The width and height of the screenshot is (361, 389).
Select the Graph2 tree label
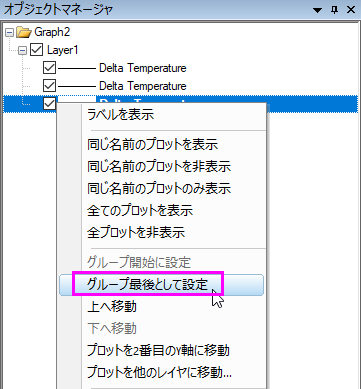(52, 32)
